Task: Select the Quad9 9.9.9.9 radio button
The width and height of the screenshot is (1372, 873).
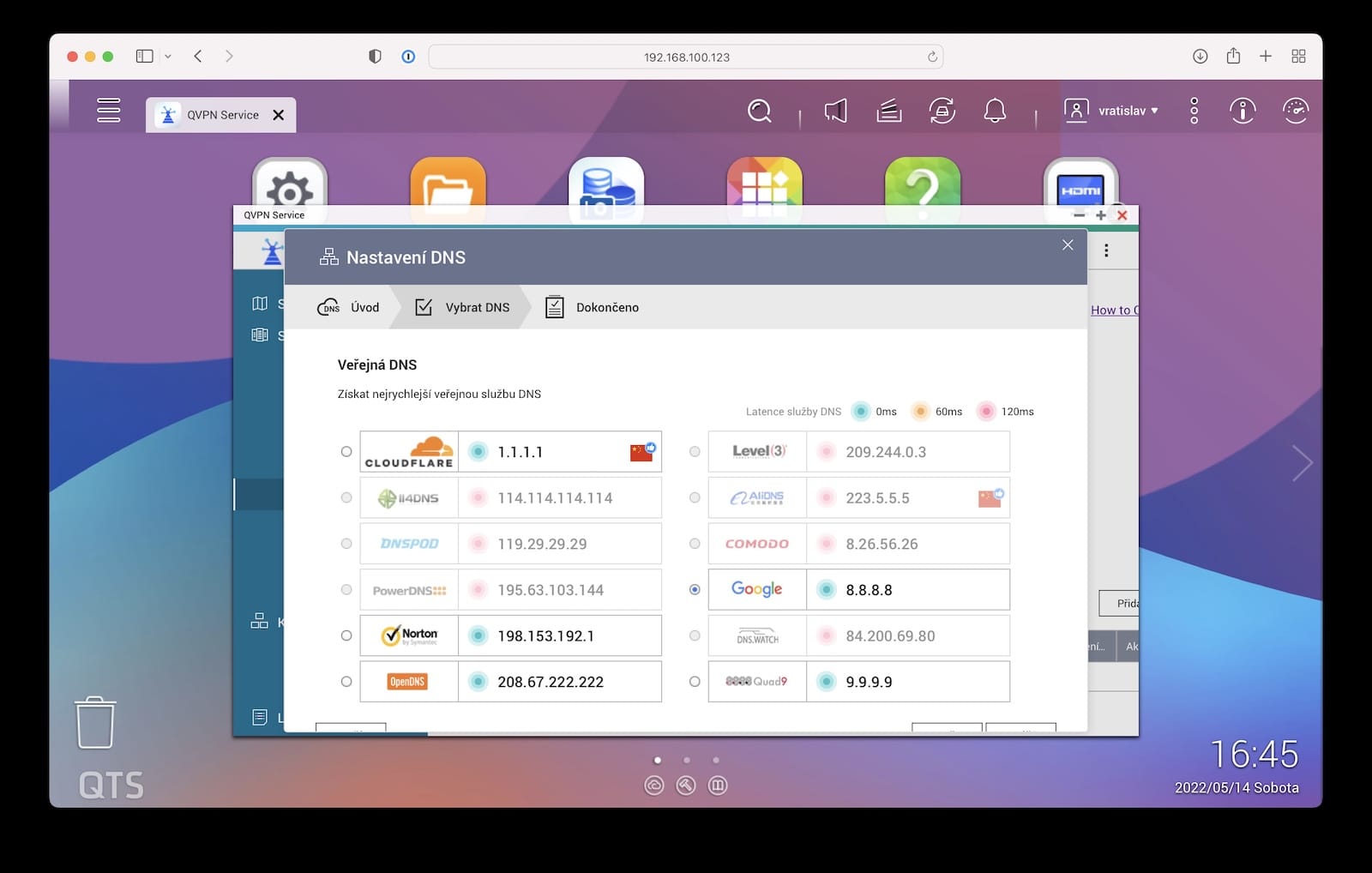Action: [695, 682]
